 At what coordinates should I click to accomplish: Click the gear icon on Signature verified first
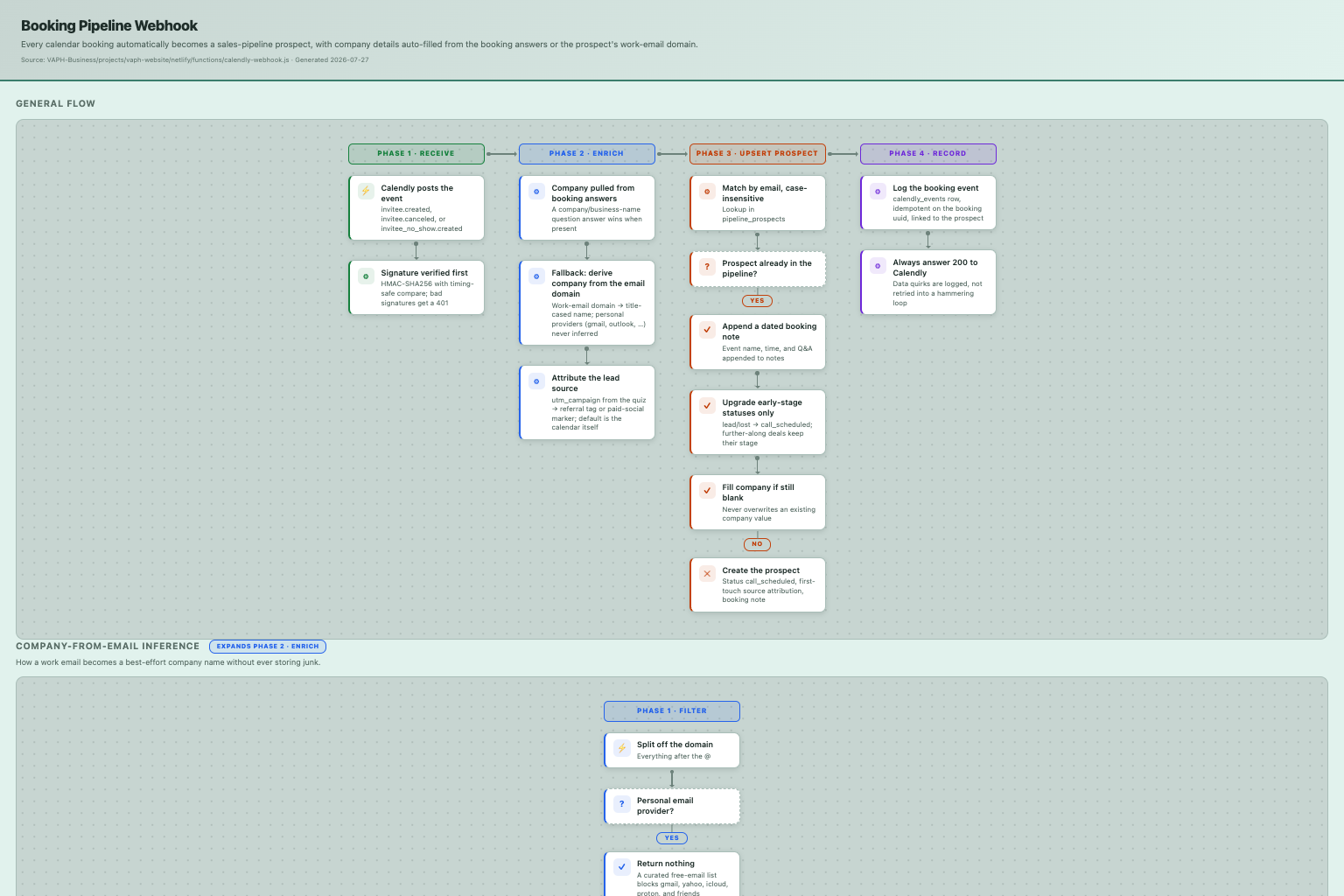point(366,276)
